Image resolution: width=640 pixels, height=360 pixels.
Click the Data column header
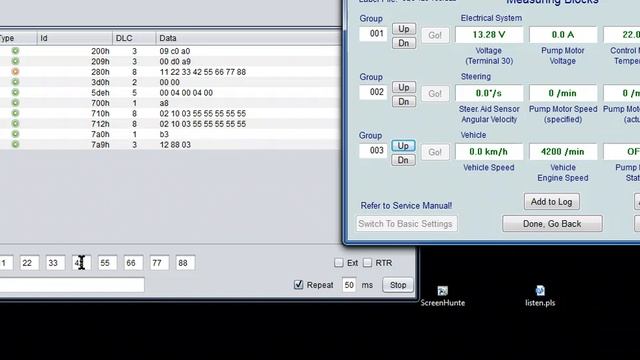[248, 38]
